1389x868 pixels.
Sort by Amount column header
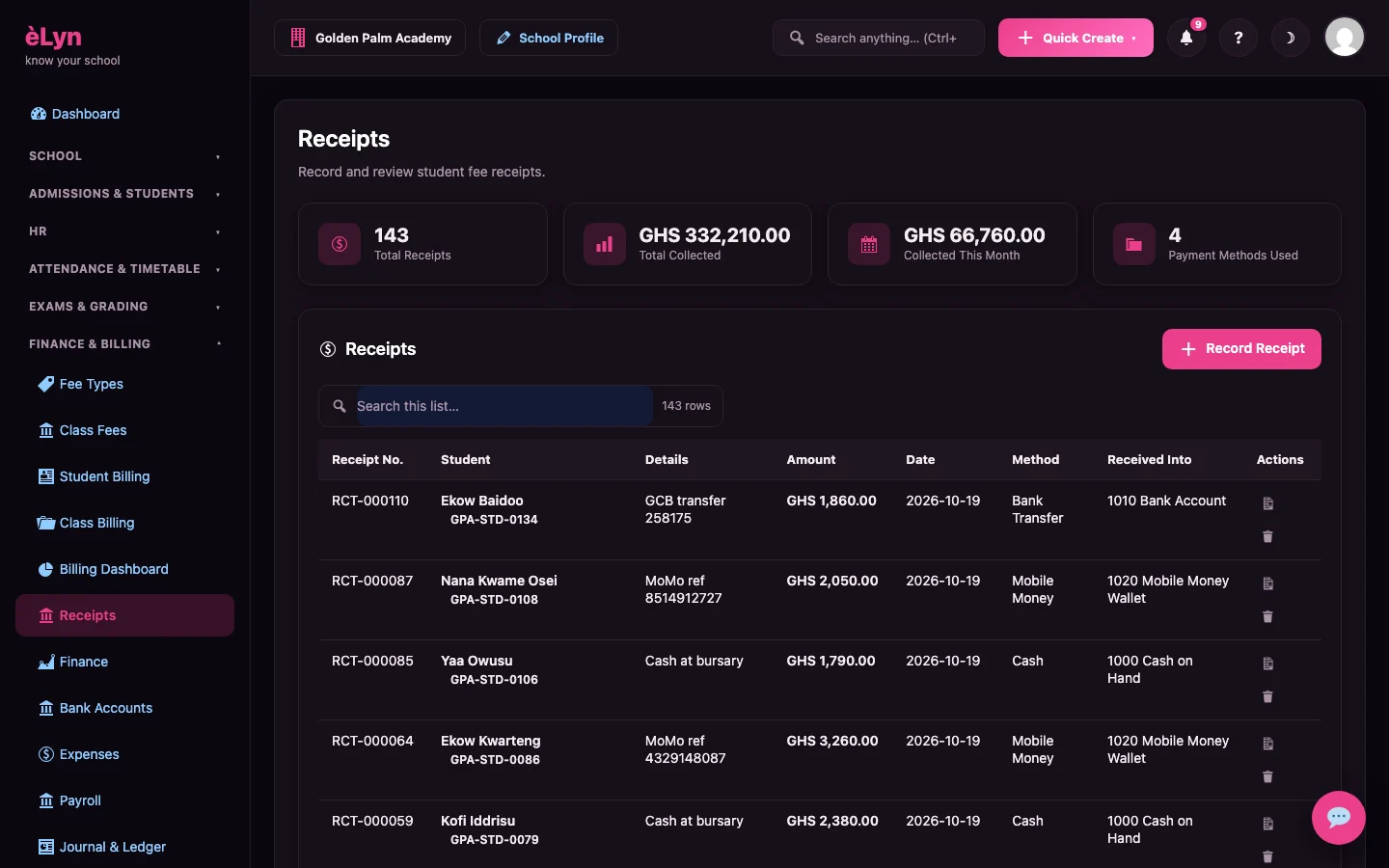811,460
